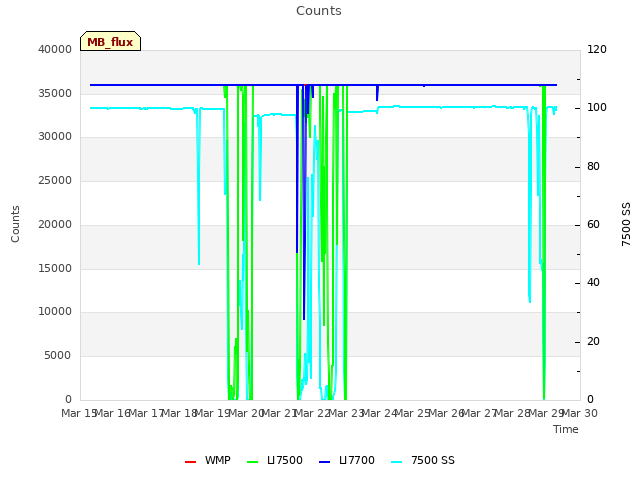Click the 60 right-axis tick value
This screenshot has height=480, width=640.
coord(593,224)
